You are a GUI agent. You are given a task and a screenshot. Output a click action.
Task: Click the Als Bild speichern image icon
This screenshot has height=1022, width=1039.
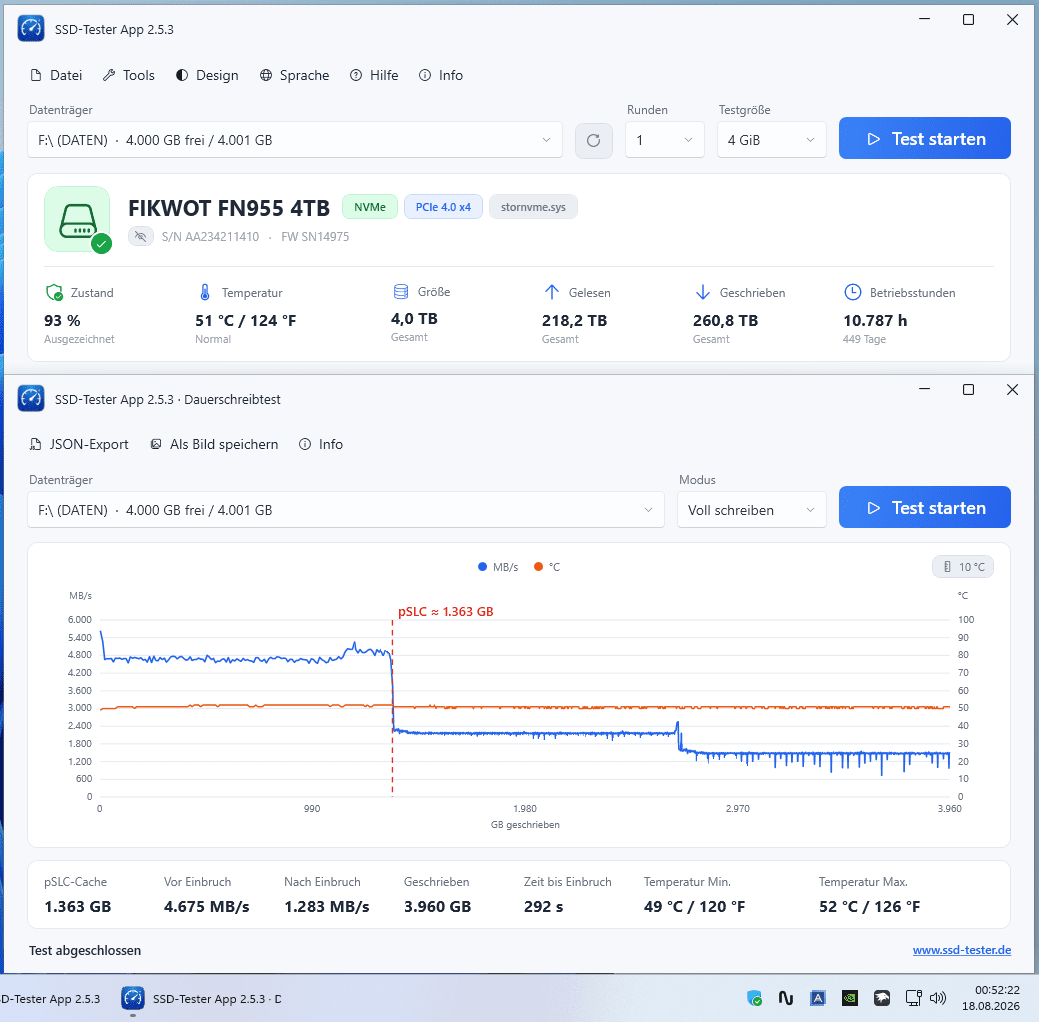(156, 445)
